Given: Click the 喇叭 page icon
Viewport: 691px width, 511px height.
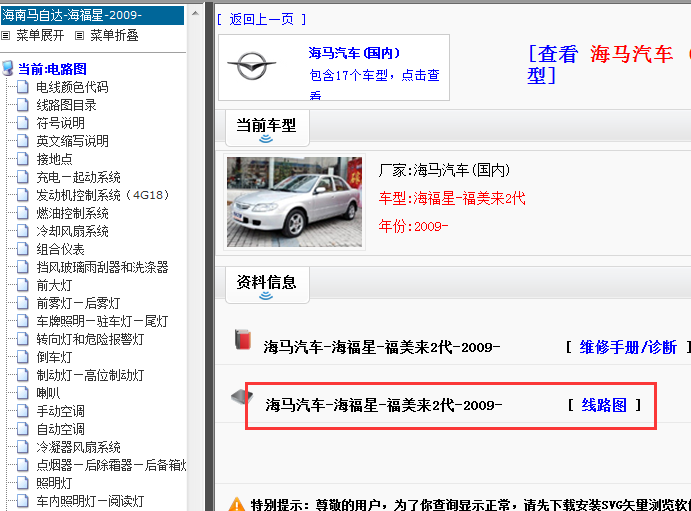Looking at the screenshot, I should 22,393.
